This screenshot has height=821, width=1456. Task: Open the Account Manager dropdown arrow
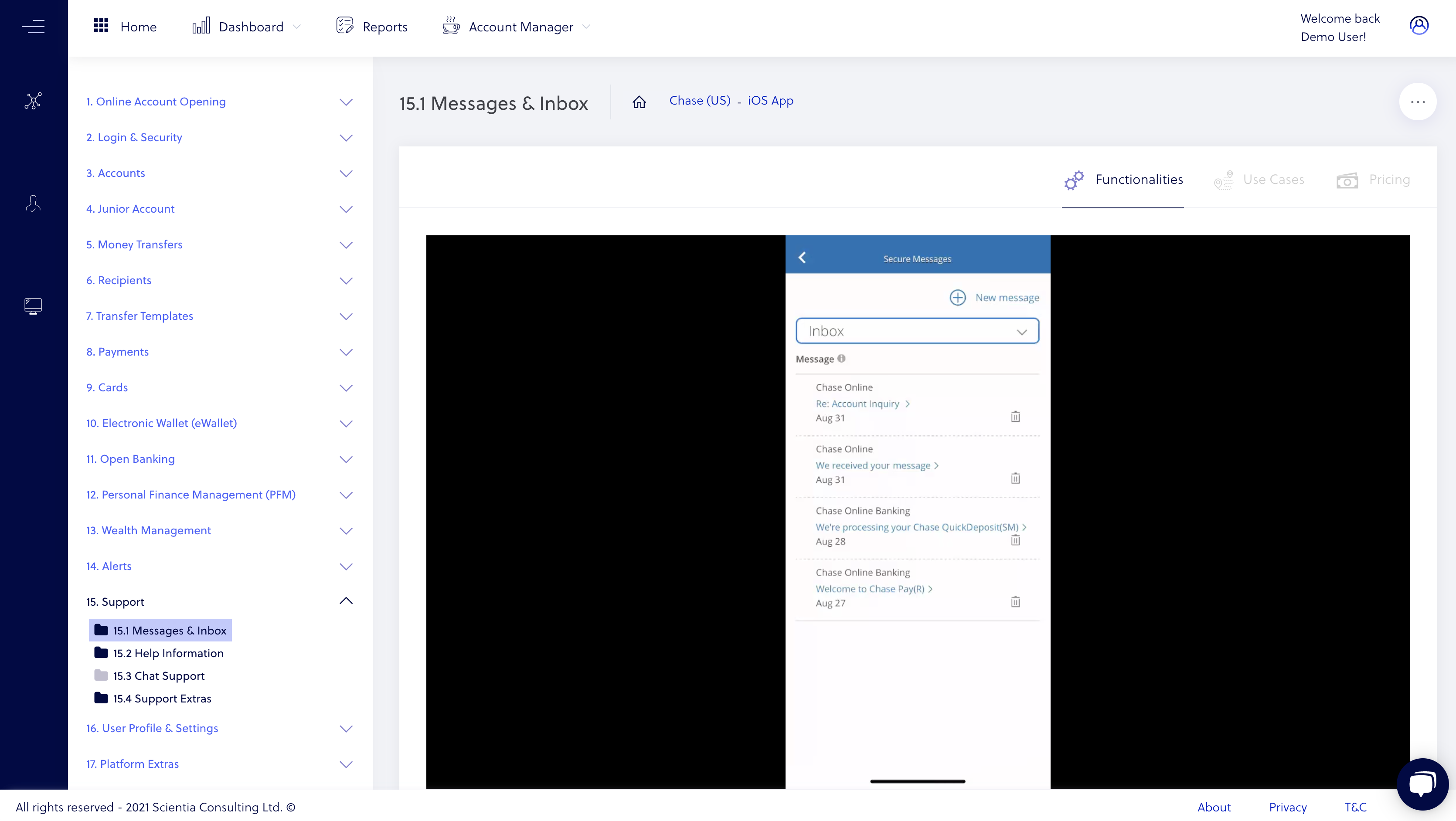click(586, 27)
